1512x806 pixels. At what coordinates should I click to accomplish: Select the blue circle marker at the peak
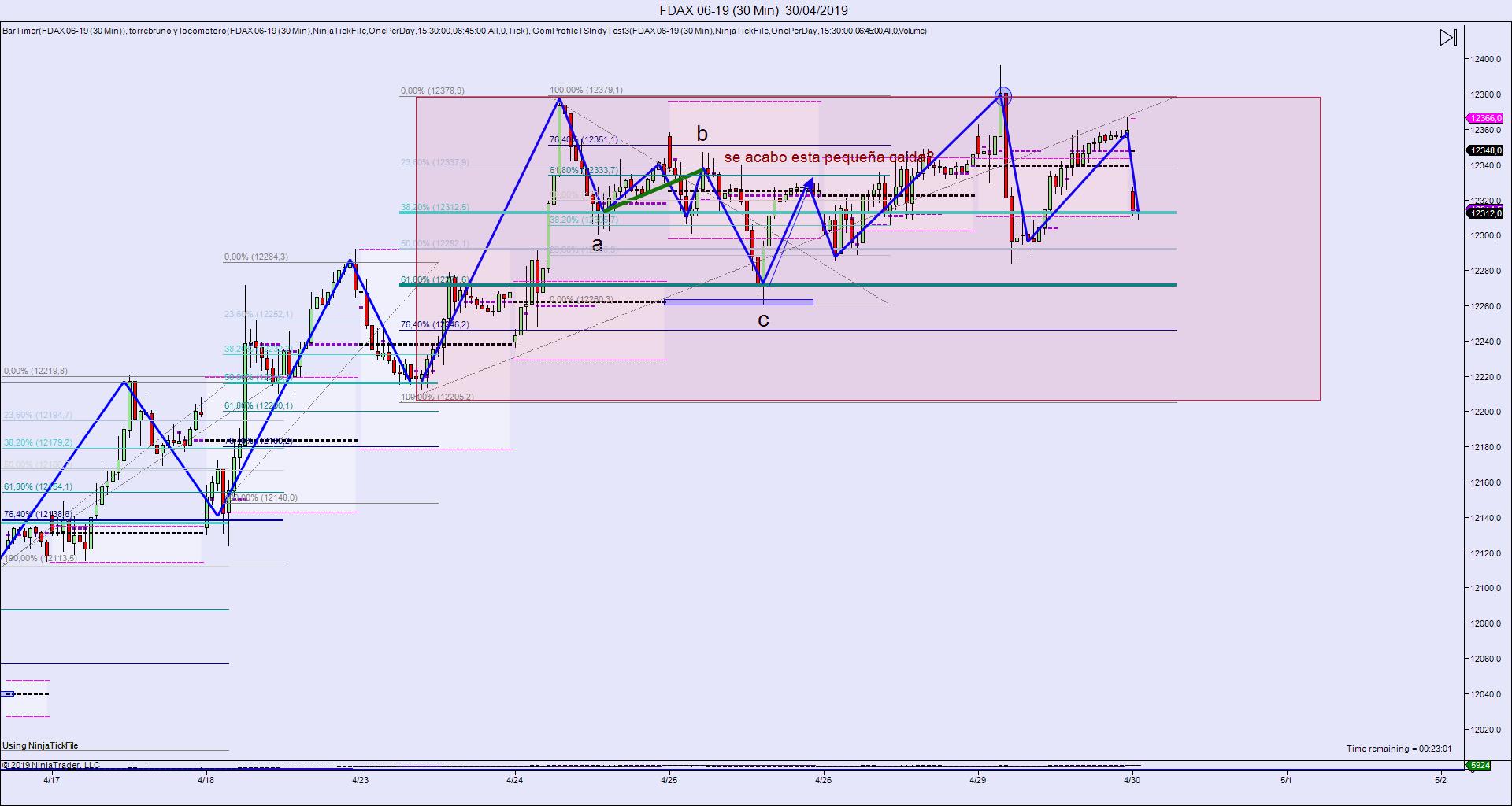(x=1002, y=97)
